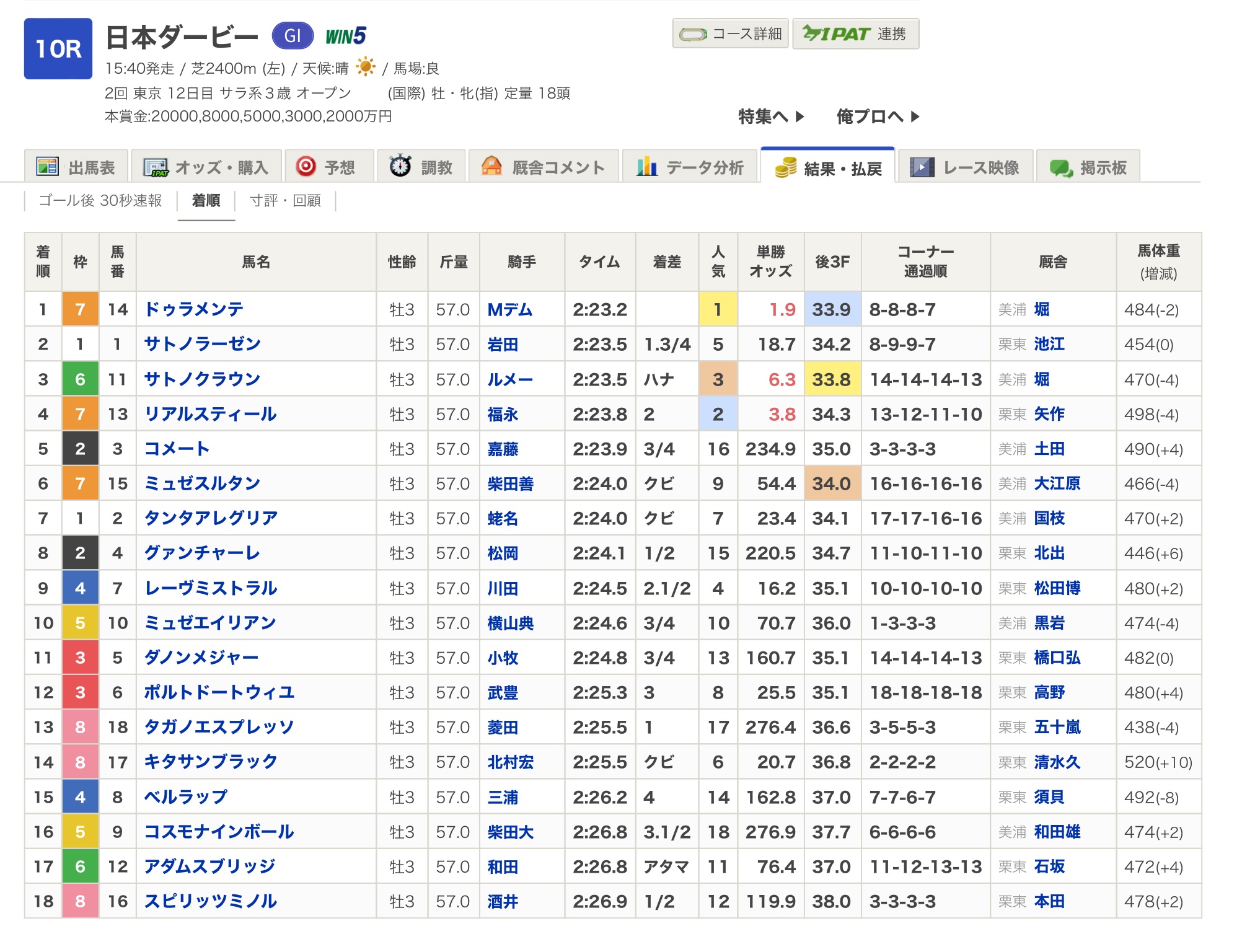Click the コース詳細 button
The height and width of the screenshot is (952, 1242).
click(730, 33)
